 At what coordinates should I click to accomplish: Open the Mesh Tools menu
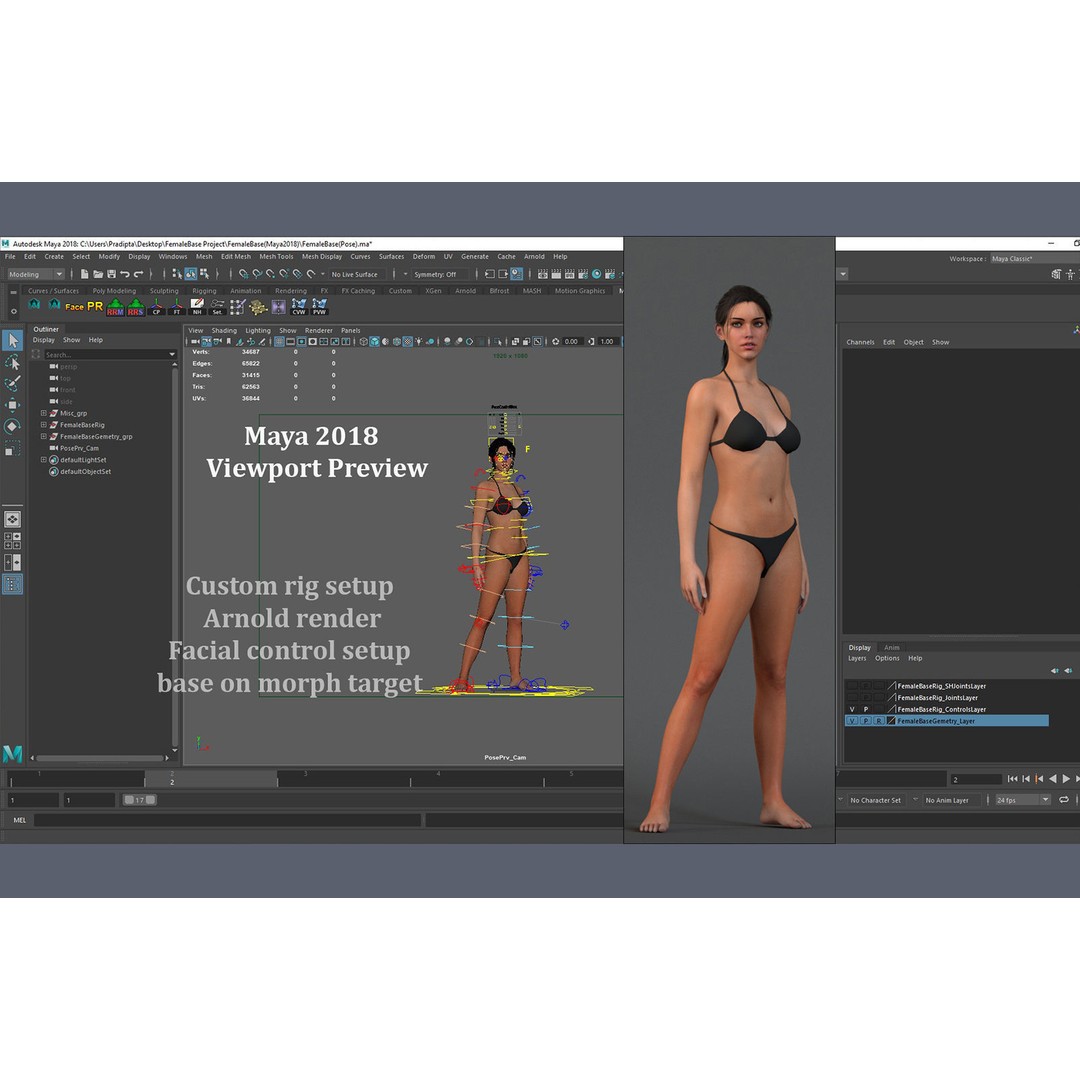(x=276, y=256)
